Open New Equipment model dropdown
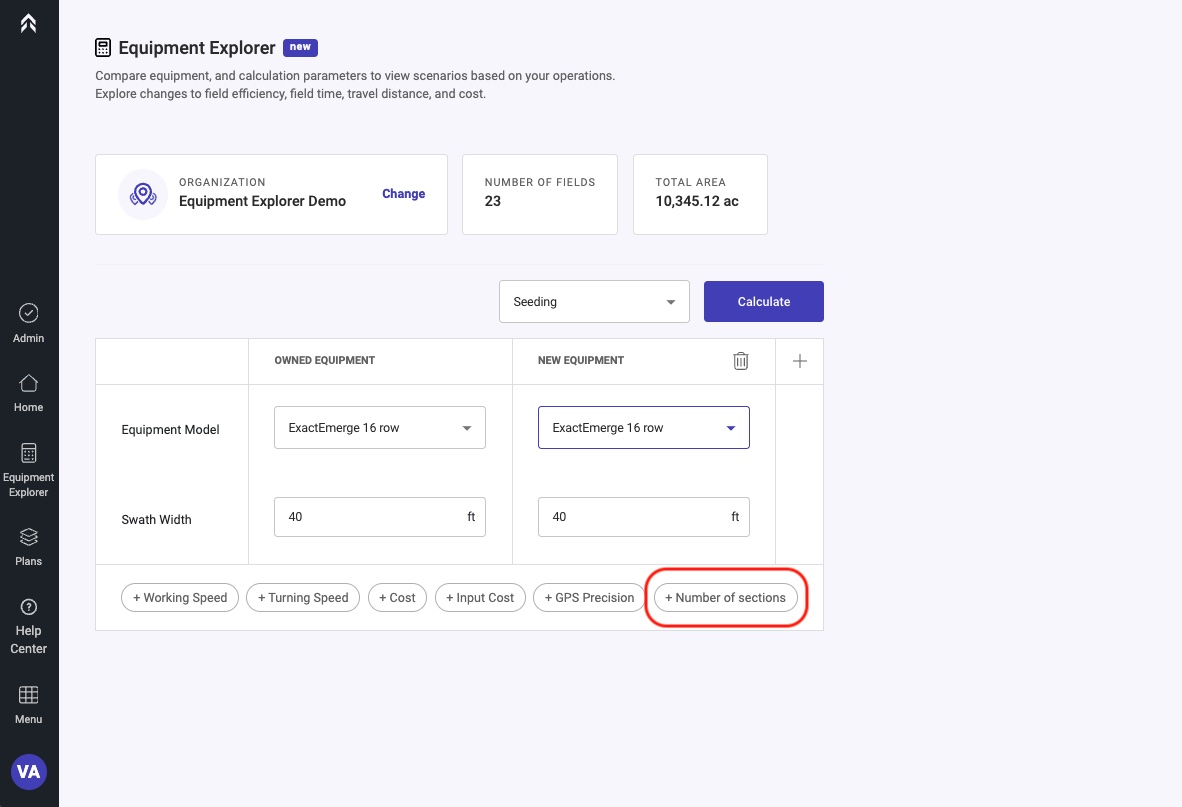The width and height of the screenshot is (1182, 807). pyautogui.click(x=644, y=427)
